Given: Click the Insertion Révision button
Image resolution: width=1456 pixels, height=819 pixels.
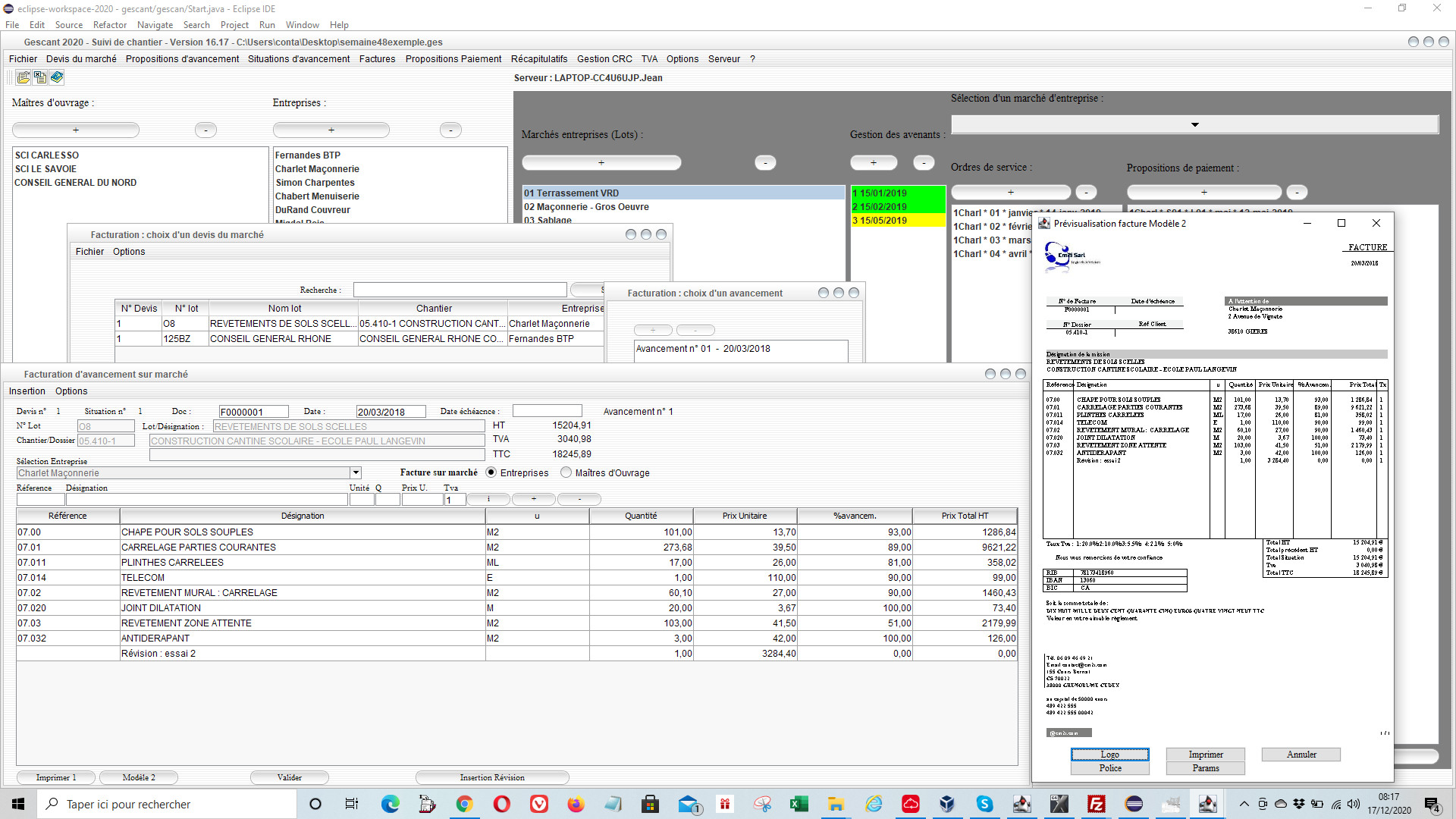Looking at the screenshot, I should pos(492,777).
